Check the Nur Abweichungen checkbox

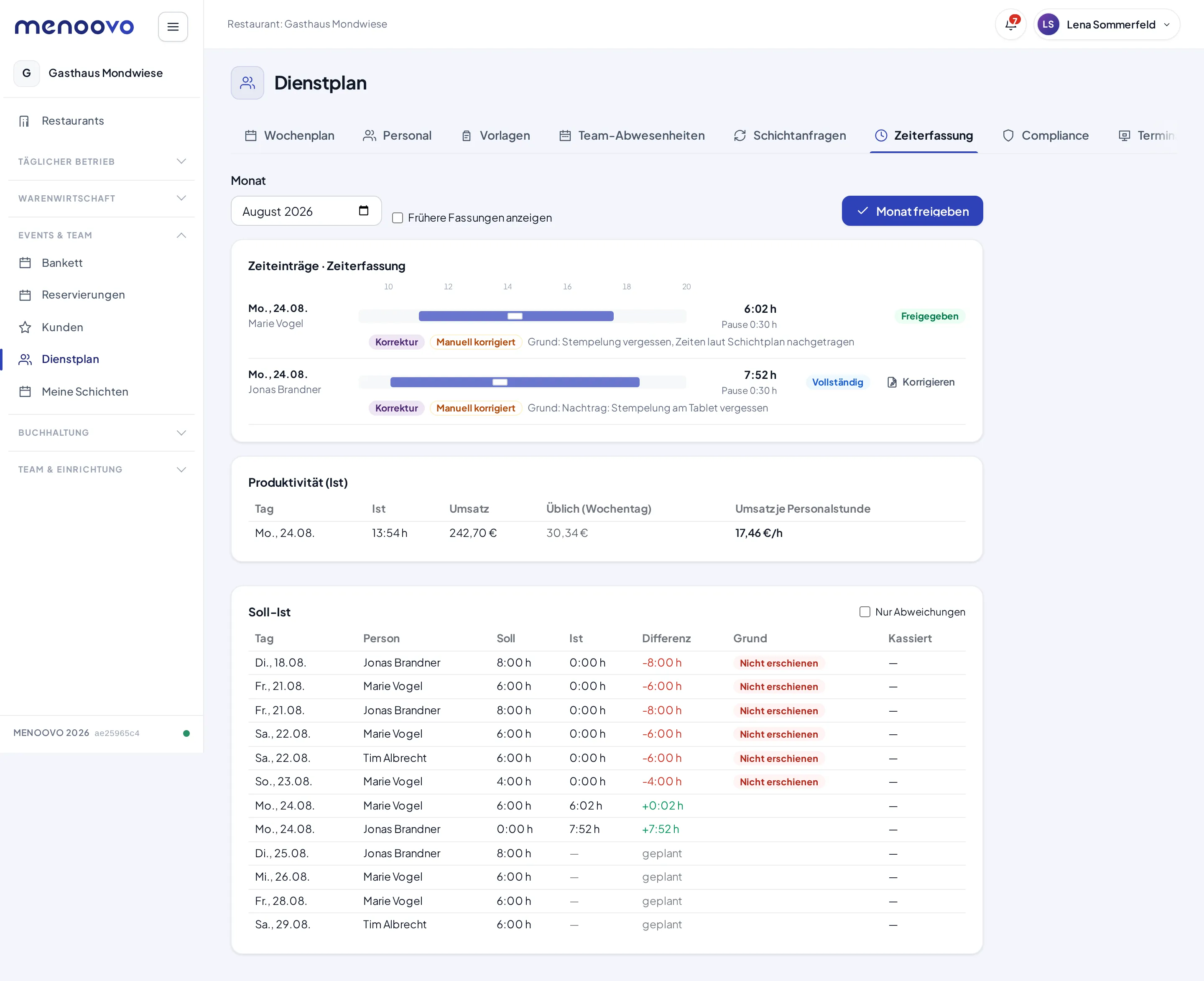click(865, 611)
